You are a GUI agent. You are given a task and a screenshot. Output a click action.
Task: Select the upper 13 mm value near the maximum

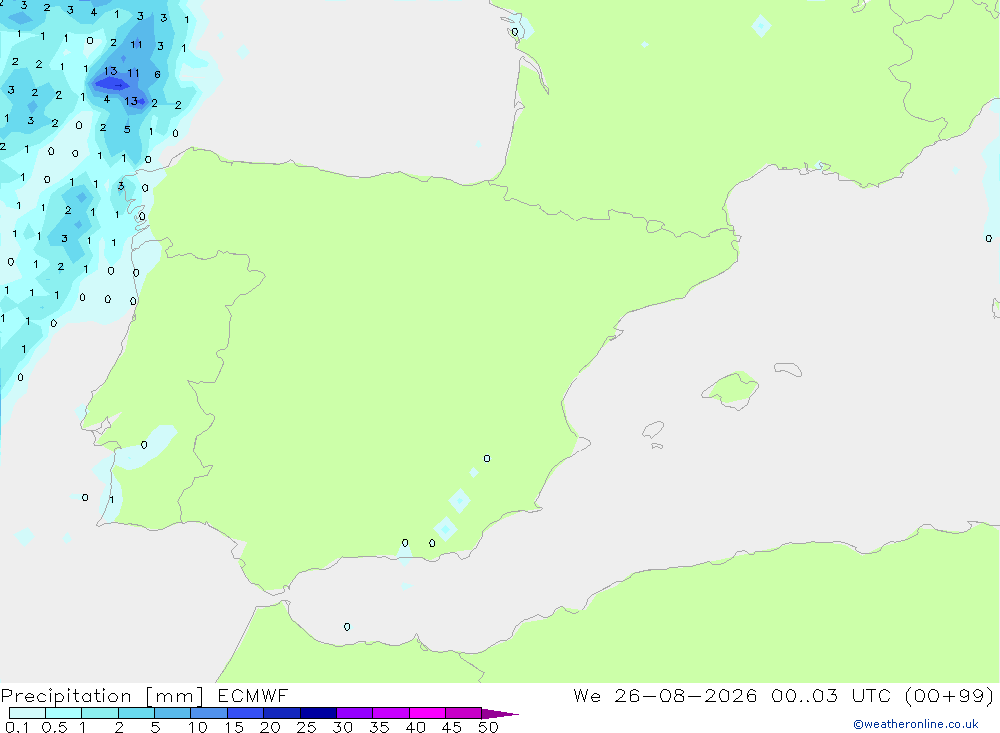[110, 71]
